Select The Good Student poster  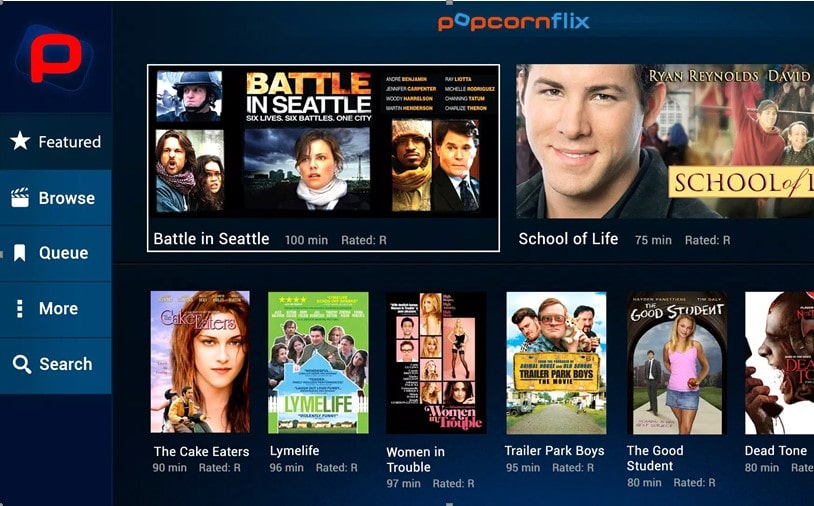click(677, 363)
